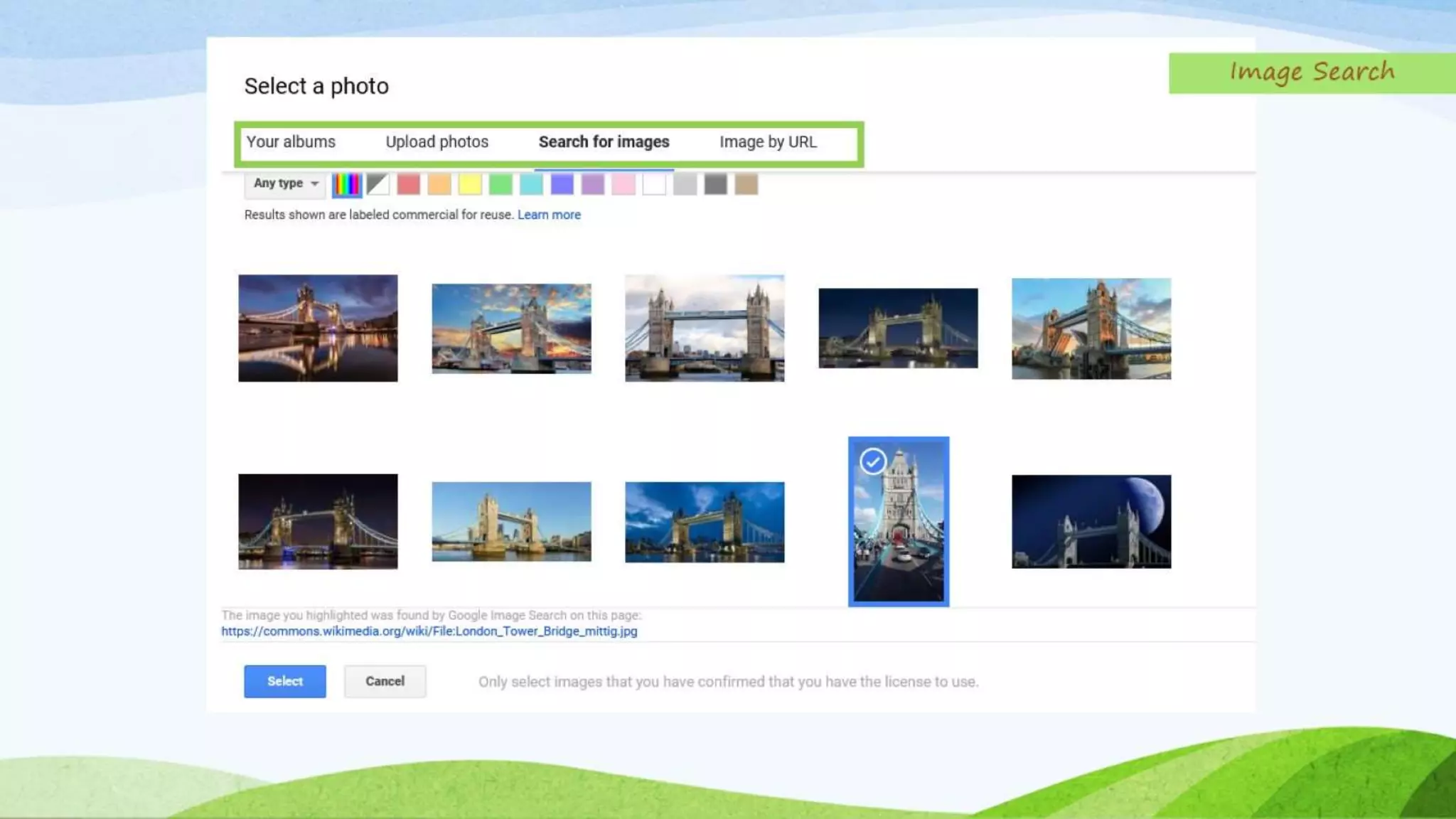Switch to the Upload photos tab
The height and width of the screenshot is (819, 1456).
[x=437, y=142]
